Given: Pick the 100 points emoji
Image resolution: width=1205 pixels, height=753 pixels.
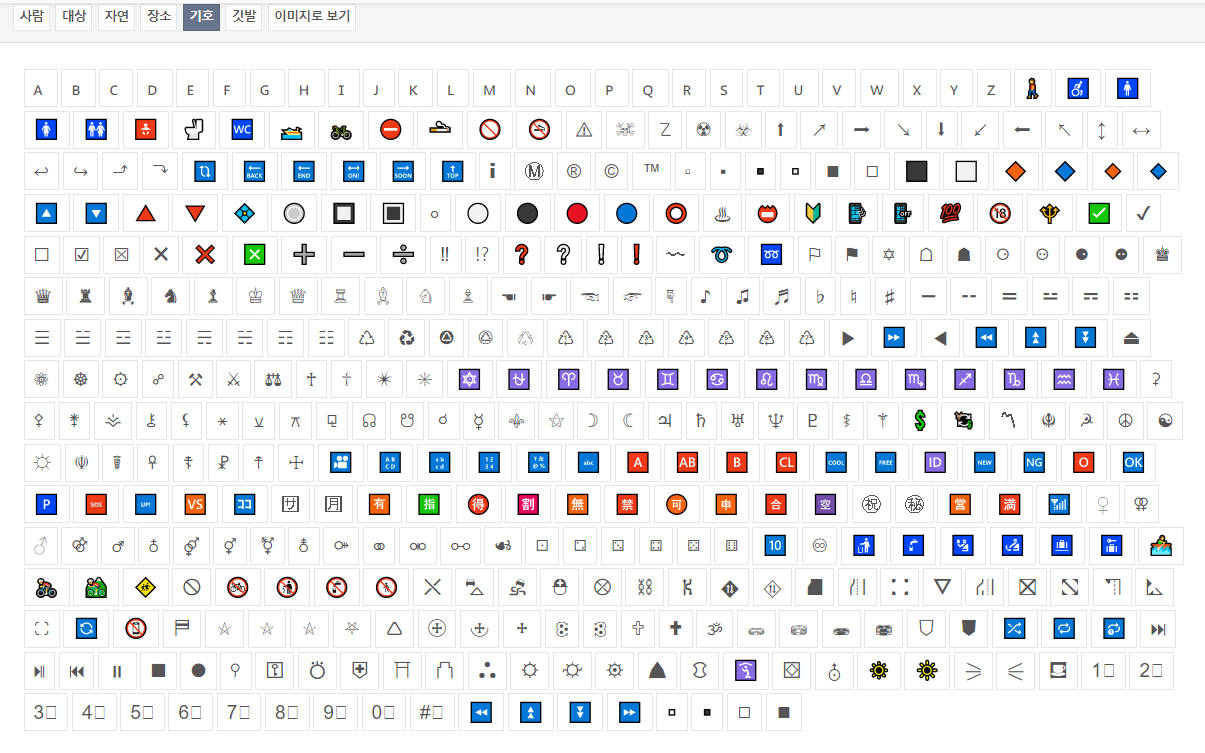Looking at the screenshot, I should (950, 213).
